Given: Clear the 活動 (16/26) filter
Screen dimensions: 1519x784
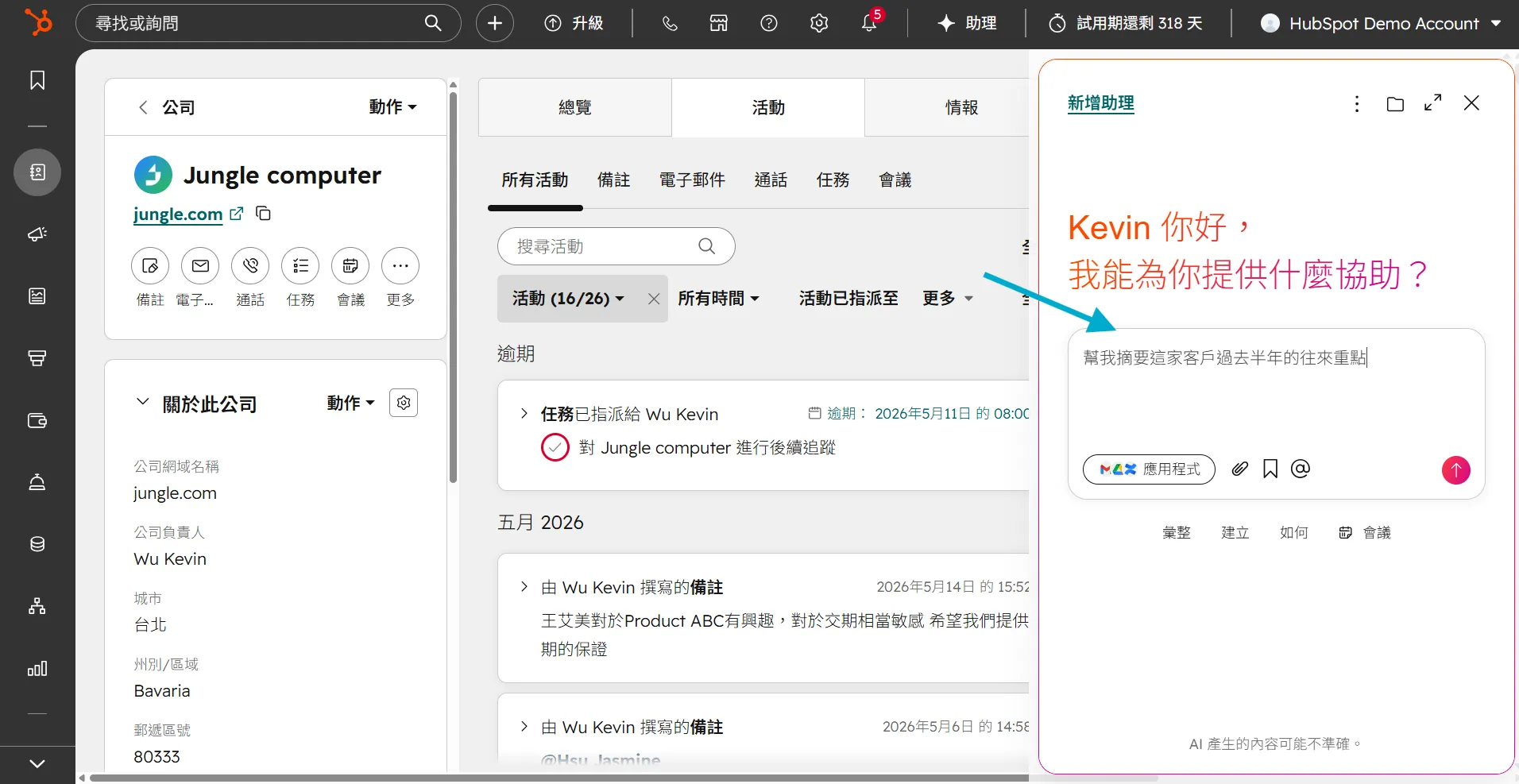Looking at the screenshot, I should (x=653, y=299).
